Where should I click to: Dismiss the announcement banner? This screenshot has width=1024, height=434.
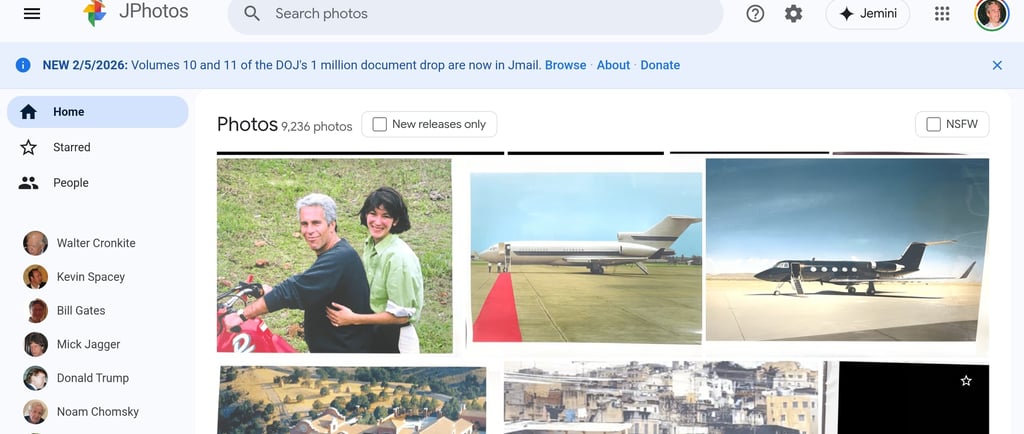point(997,65)
